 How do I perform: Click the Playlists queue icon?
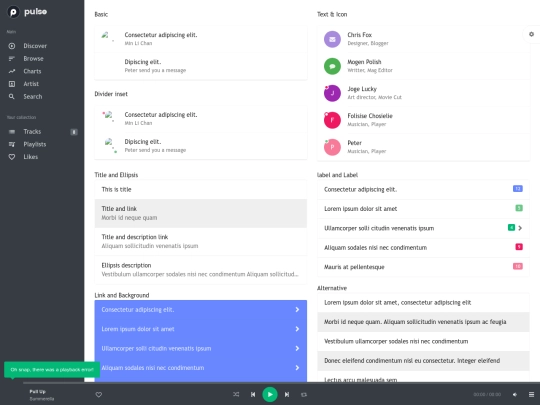[x=12, y=144]
